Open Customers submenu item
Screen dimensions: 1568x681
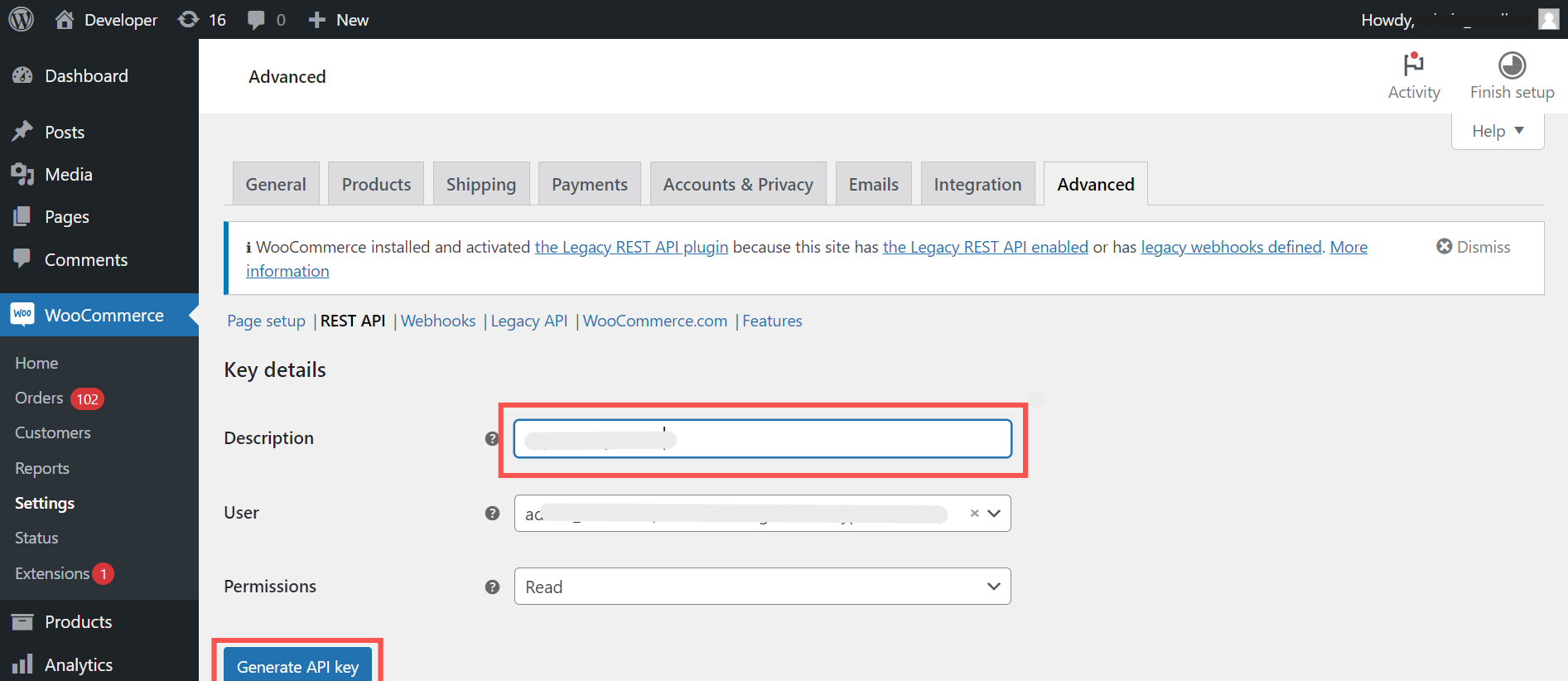pos(53,432)
